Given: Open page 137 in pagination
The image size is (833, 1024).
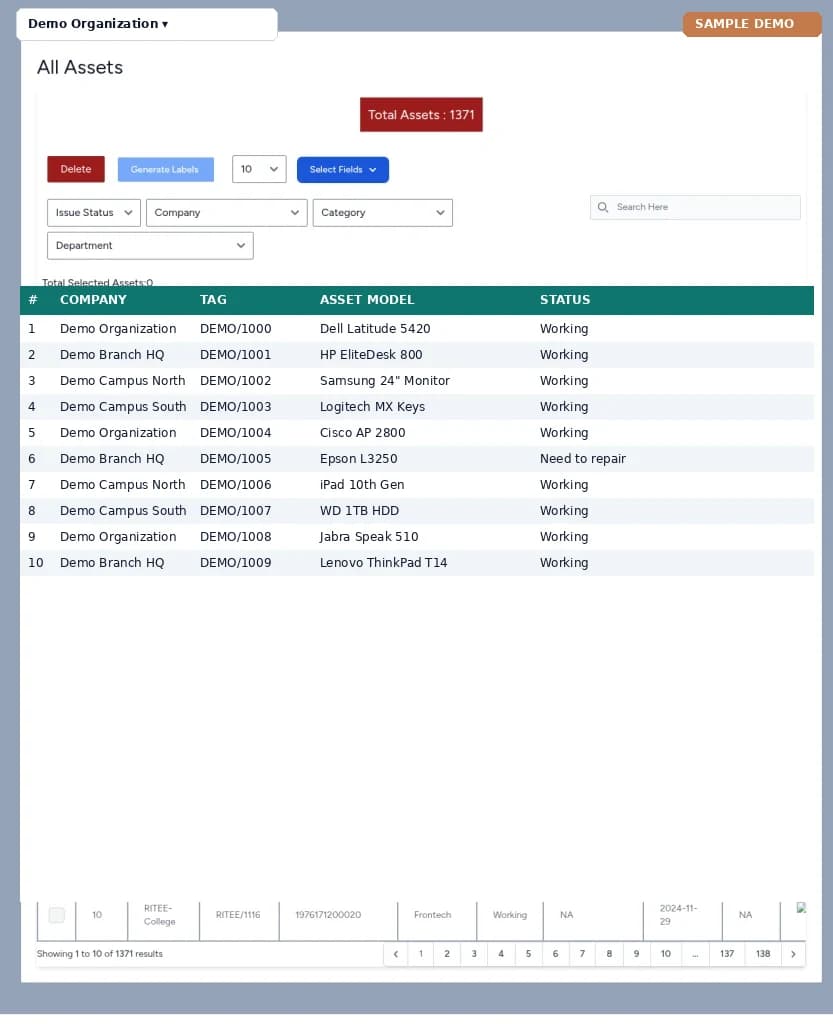Looking at the screenshot, I should 727,954.
